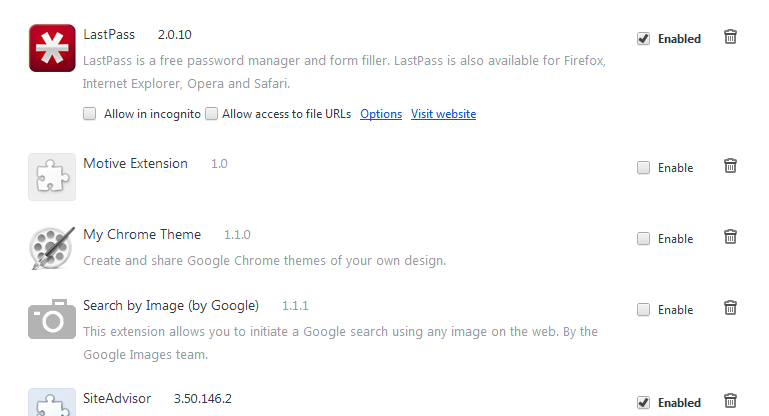Click My Chrome Theme version 1.1.0
This screenshot has height=416, width=769.
[x=237, y=235]
